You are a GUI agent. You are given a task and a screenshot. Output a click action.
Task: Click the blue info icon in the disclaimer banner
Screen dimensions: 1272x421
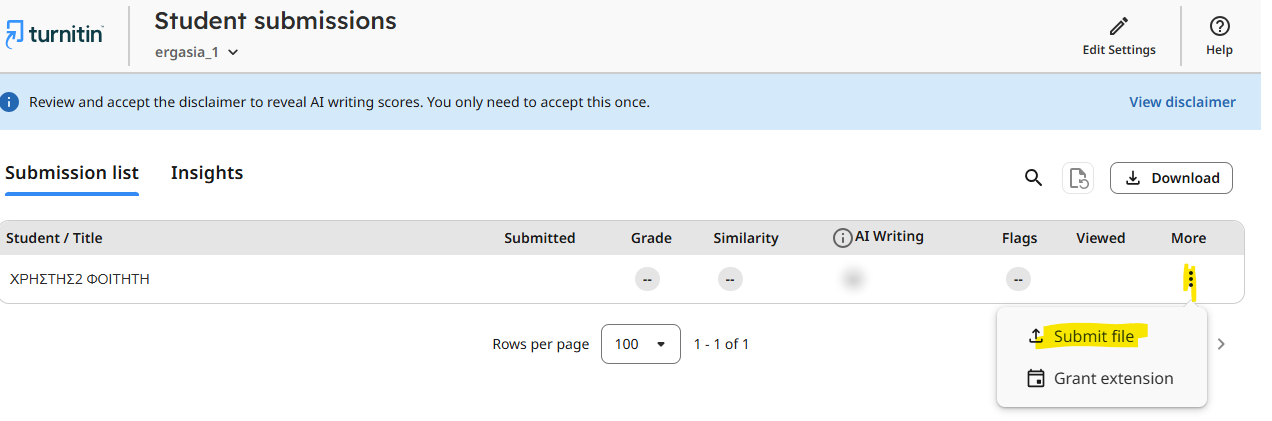coord(10,102)
